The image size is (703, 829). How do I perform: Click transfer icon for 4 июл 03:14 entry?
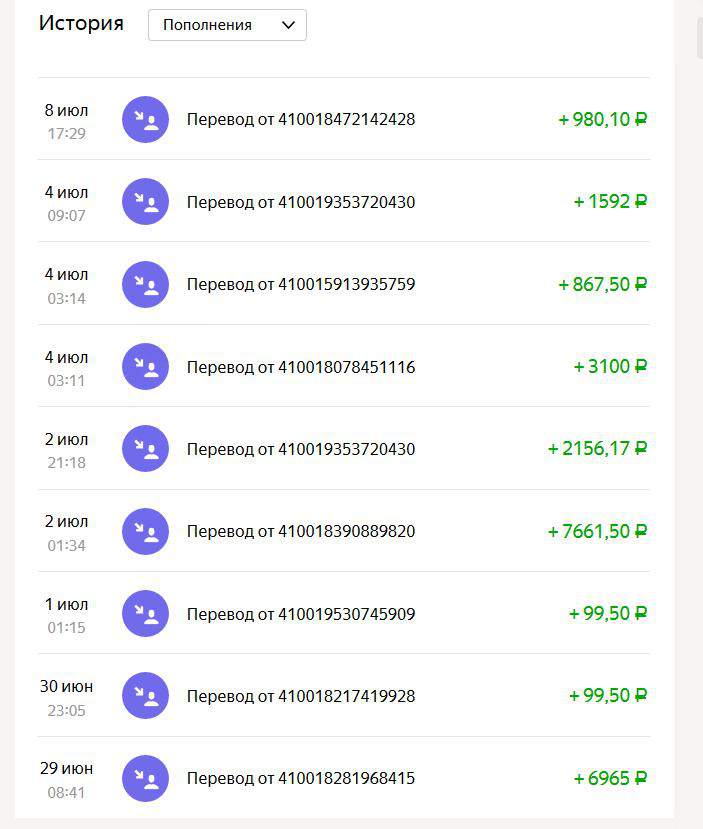[145, 284]
